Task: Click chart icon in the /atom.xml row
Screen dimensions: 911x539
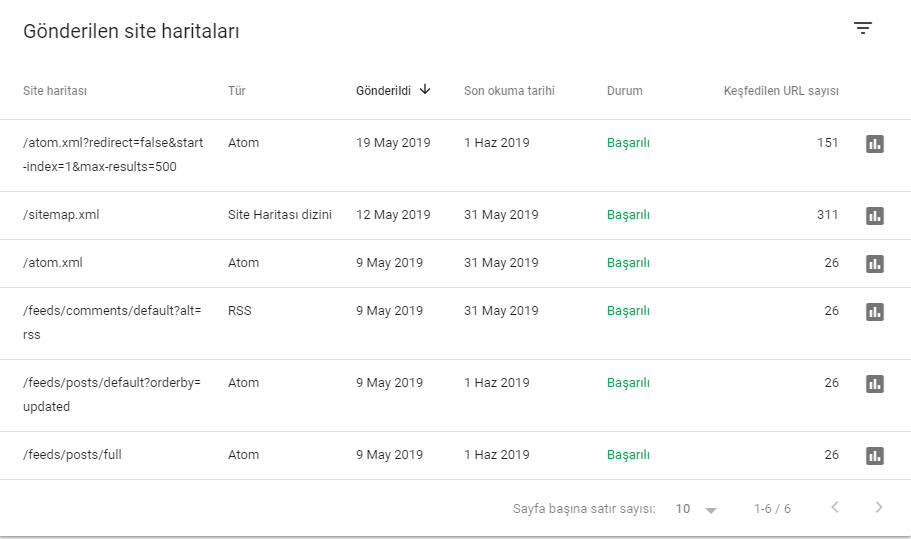Action: (x=874, y=264)
